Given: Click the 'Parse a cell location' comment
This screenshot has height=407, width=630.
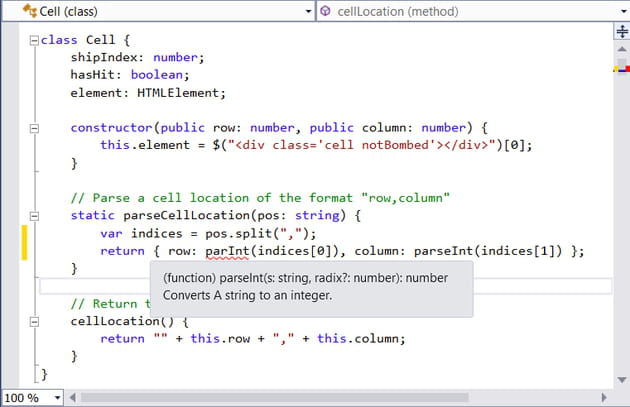Looking at the screenshot, I should (260, 198).
